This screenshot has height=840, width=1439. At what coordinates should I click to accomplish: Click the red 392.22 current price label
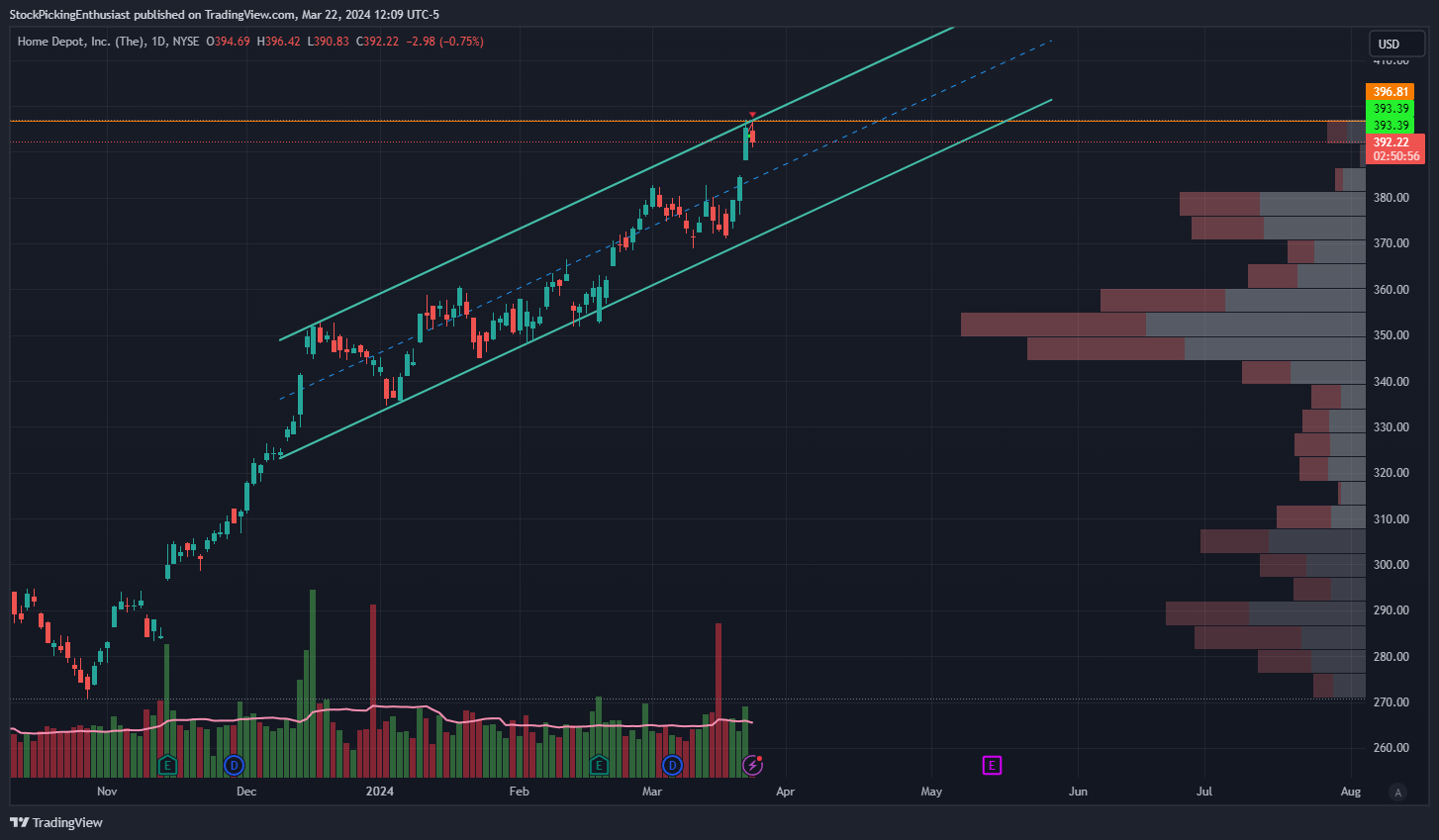tap(1394, 141)
